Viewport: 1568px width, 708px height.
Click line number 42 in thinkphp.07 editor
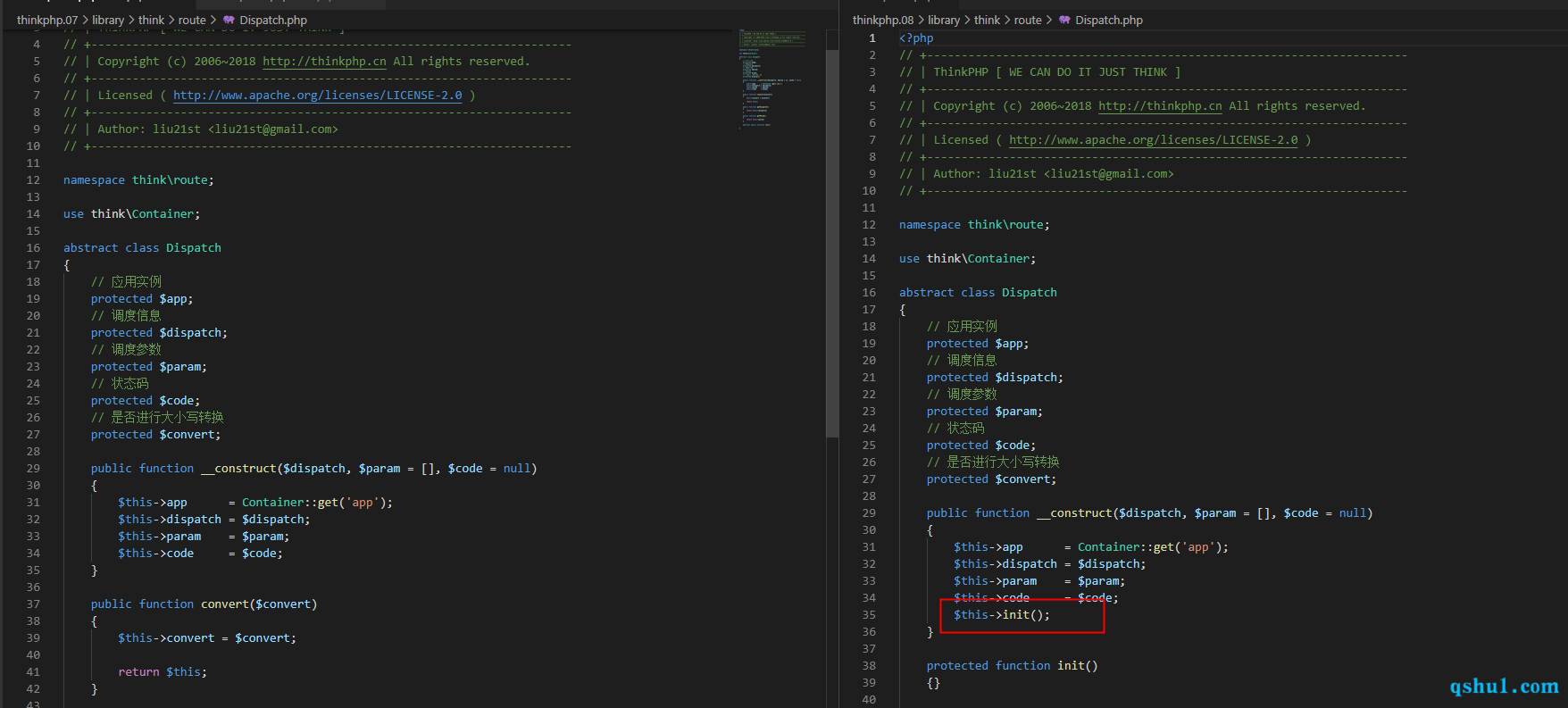pyautogui.click(x=33, y=689)
